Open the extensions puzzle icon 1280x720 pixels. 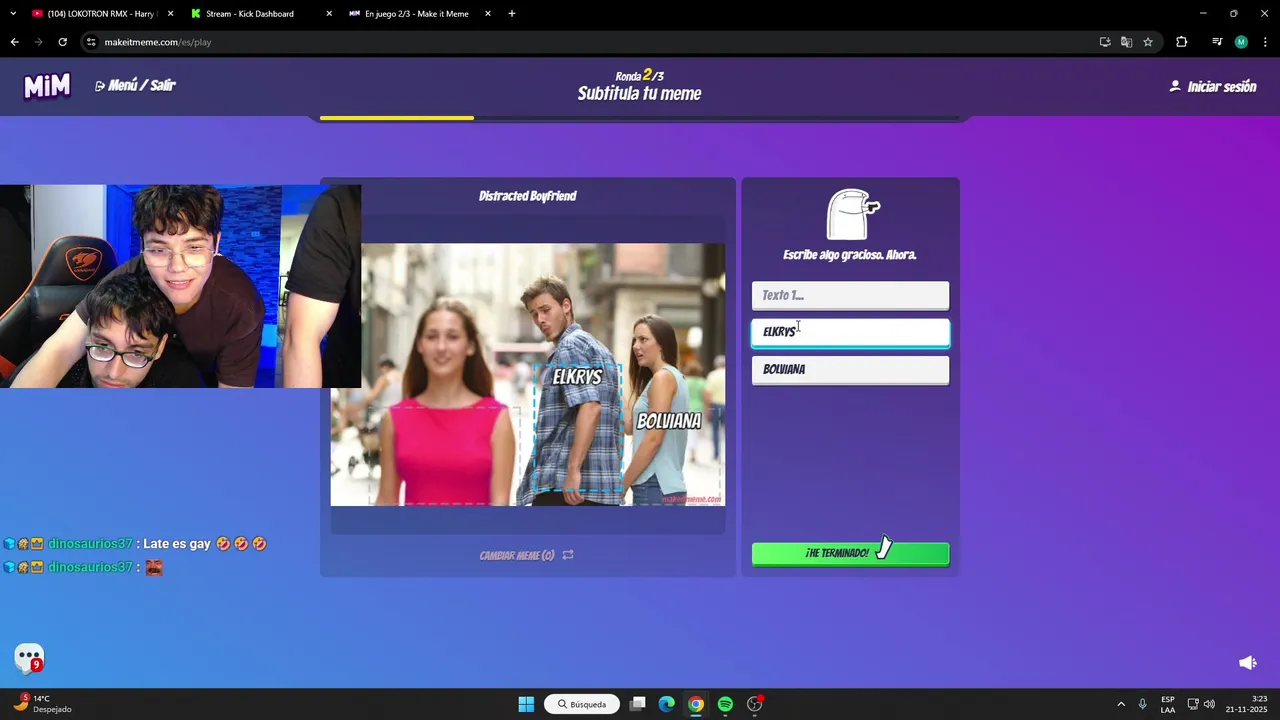(x=1182, y=42)
